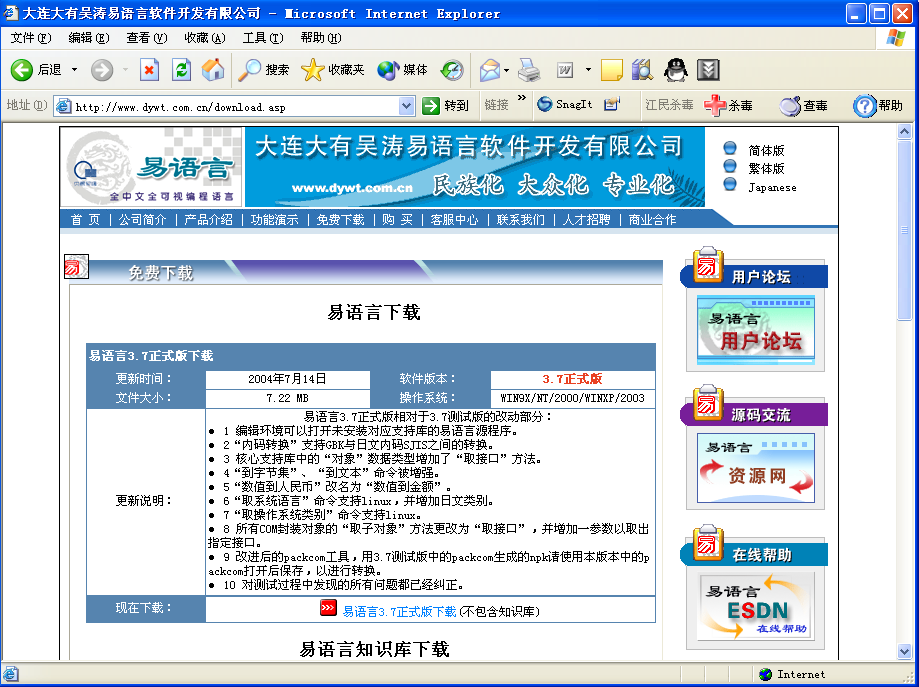Click the Internet zone status indicator
The image size is (919, 687).
pos(792,674)
